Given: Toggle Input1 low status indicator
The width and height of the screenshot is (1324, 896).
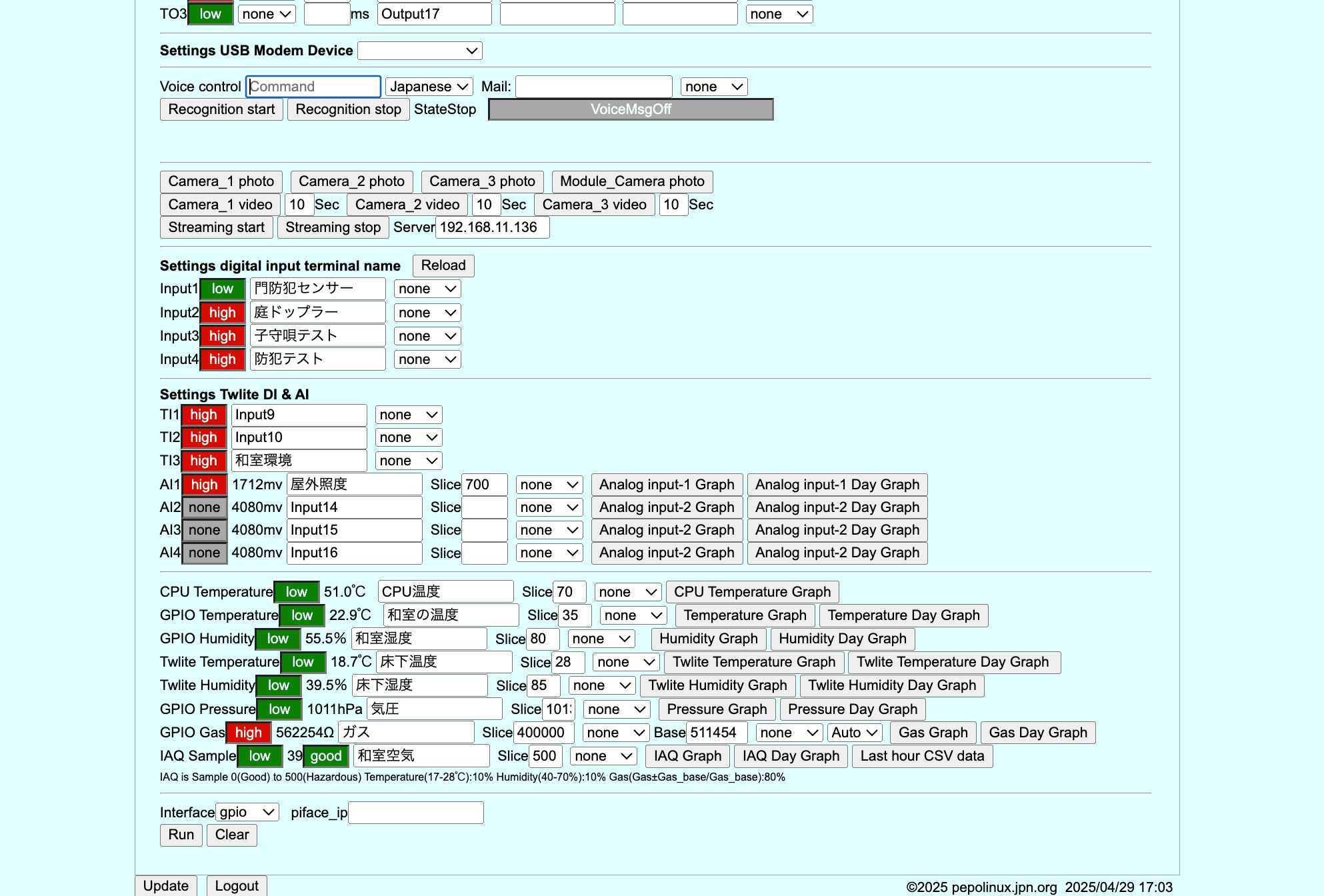Looking at the screenshot, I should 222,289.
